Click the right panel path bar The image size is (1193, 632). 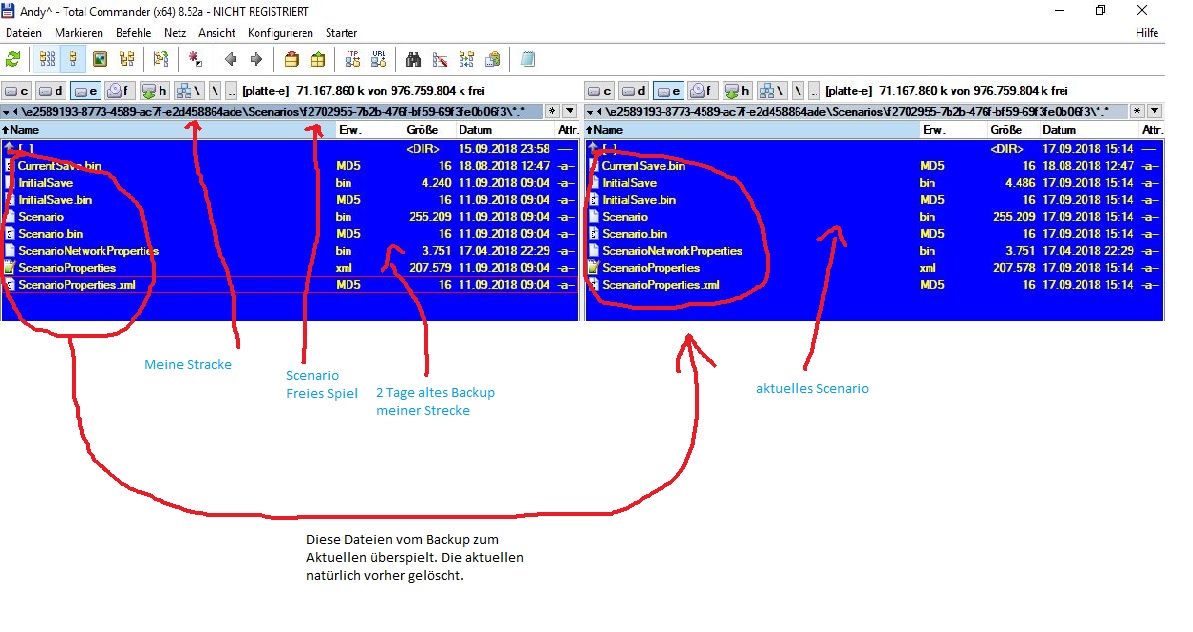click(x=857, y=111)
